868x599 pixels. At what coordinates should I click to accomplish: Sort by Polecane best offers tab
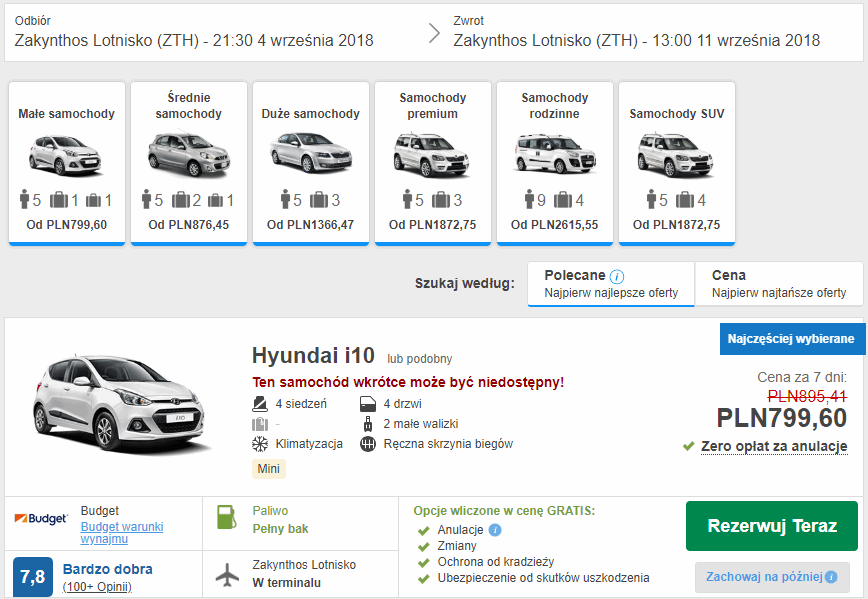tap(611, 284)
